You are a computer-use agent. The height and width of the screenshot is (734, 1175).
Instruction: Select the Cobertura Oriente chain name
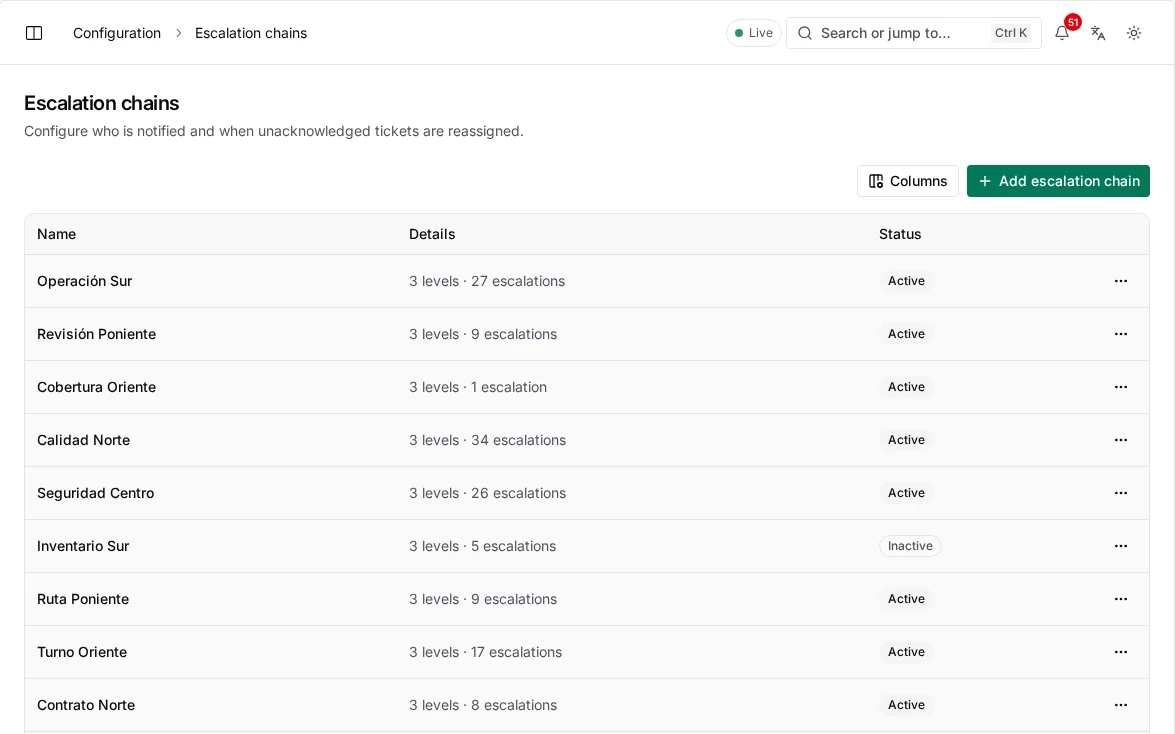click(x=97, y=387)
